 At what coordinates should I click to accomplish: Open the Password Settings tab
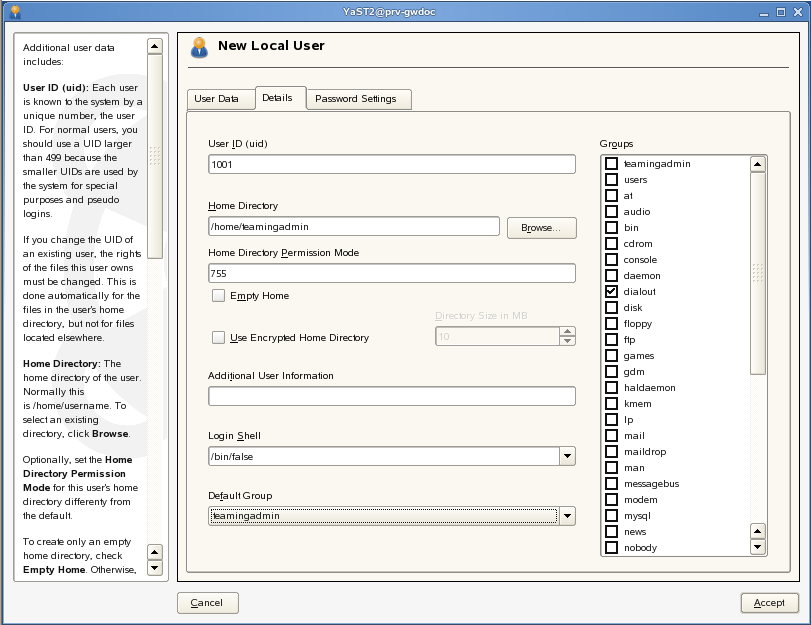click(355, 99)
